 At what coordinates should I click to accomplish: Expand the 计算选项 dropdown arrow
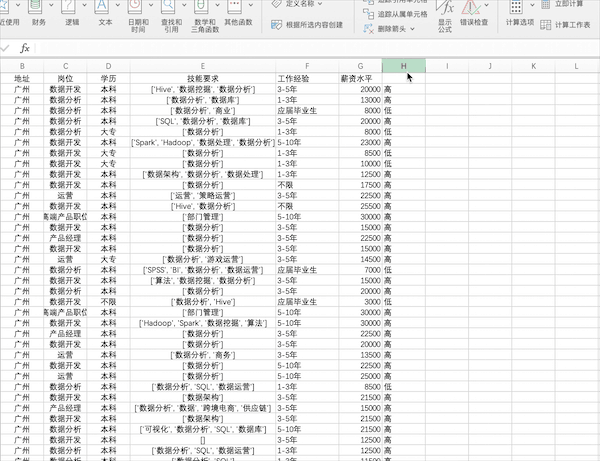tap(532, 5)
